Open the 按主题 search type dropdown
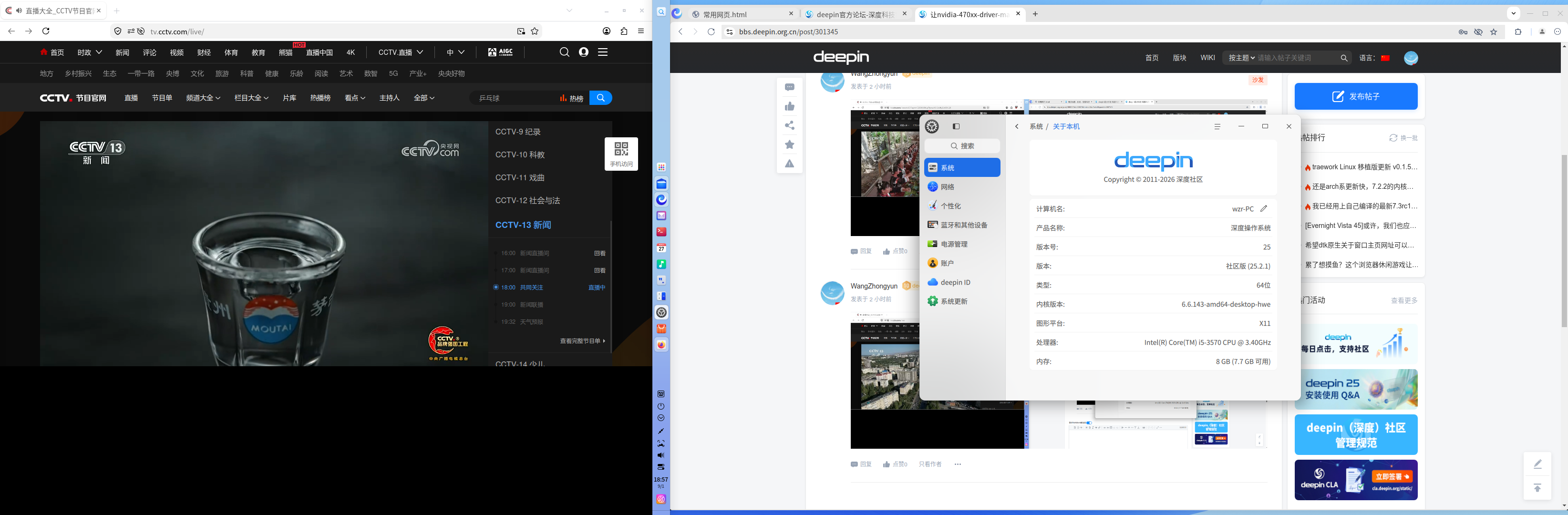Screen dimensions: 1568x515 pyautogui.click(x=1241, y=58)
